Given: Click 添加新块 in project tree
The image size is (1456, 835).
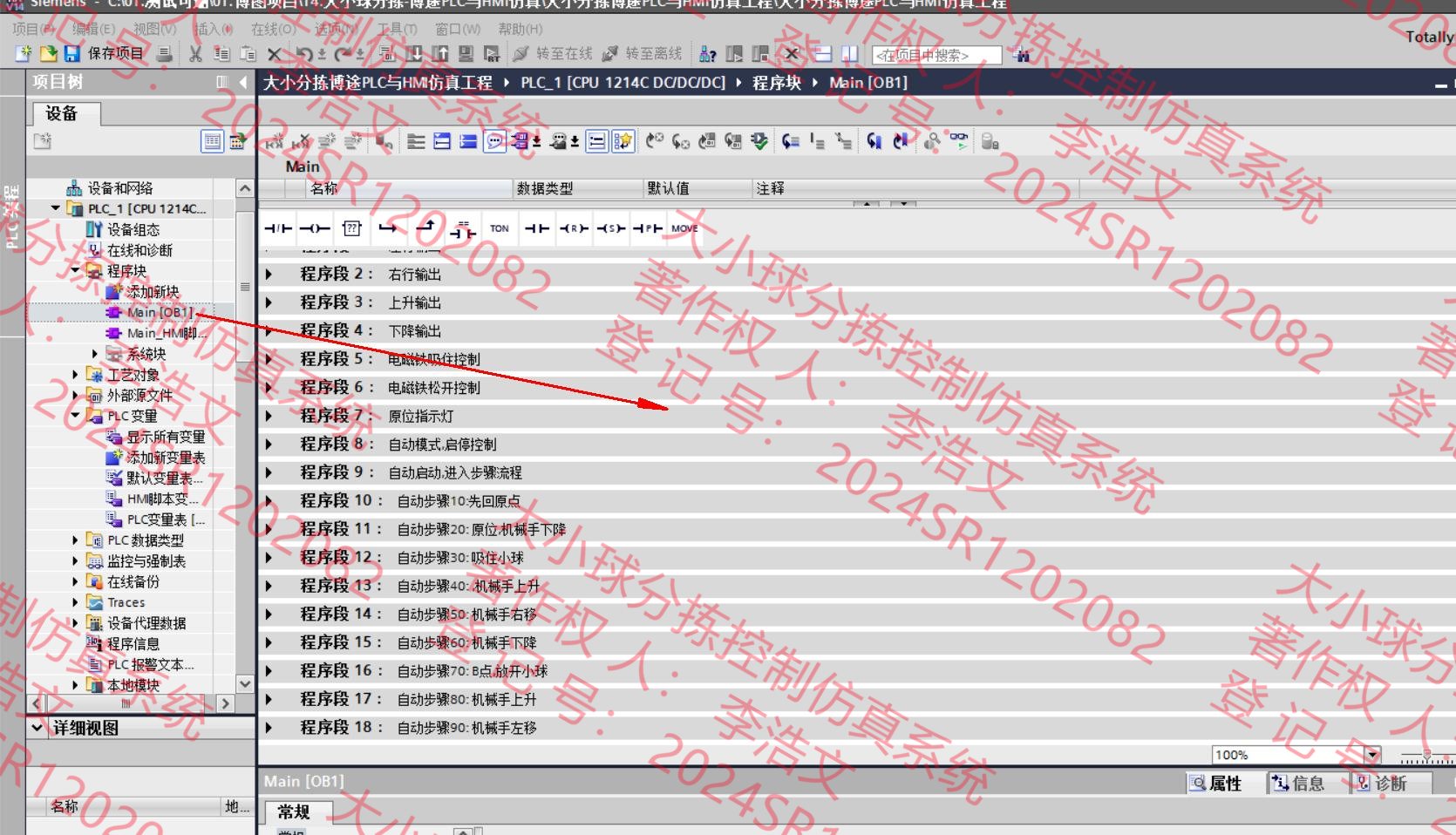Looking at the screenshot, I should click(x=143, y=292).
